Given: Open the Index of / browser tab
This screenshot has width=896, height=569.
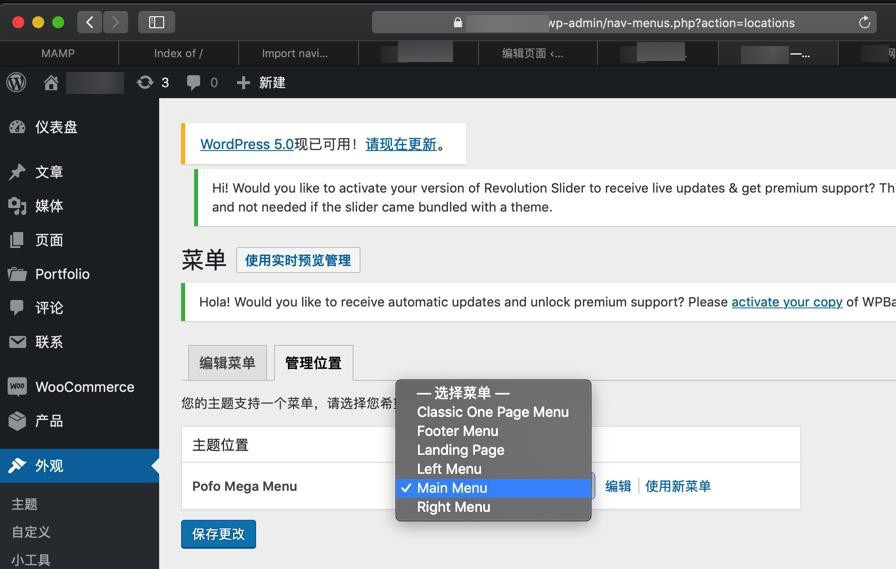Looking at the screenshot, I should pyautogui.click(x=178, y=53).
